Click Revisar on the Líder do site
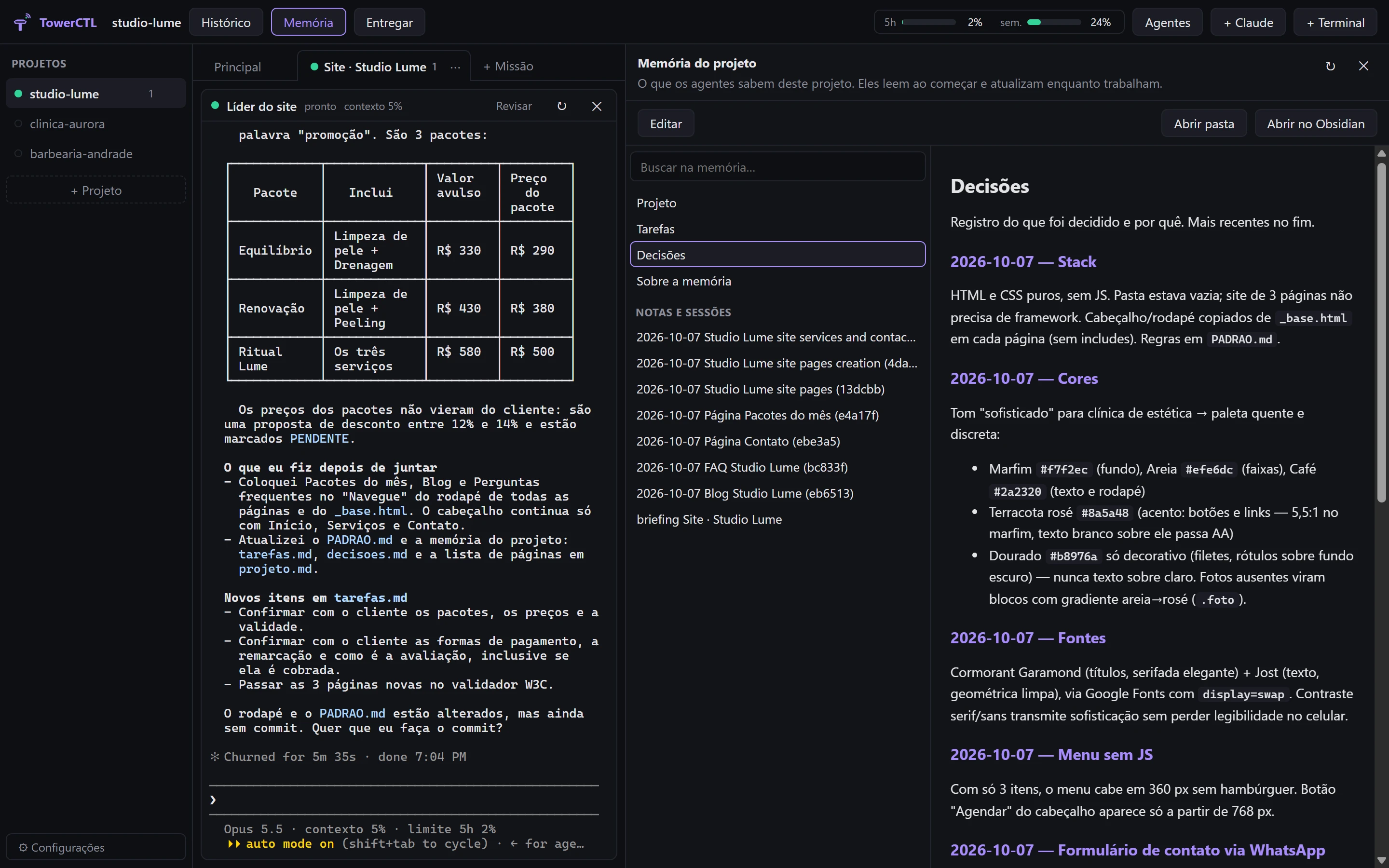 point(514,106)
